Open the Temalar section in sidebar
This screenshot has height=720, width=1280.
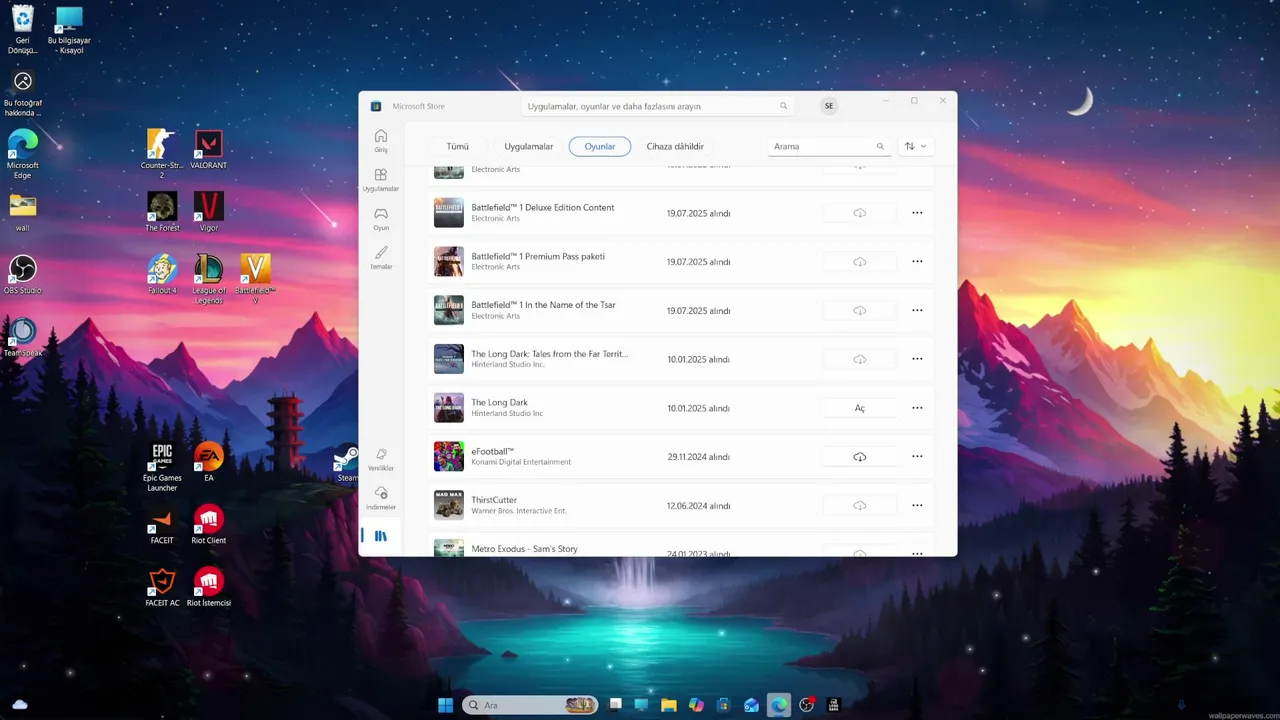click(x=380, y=257)
